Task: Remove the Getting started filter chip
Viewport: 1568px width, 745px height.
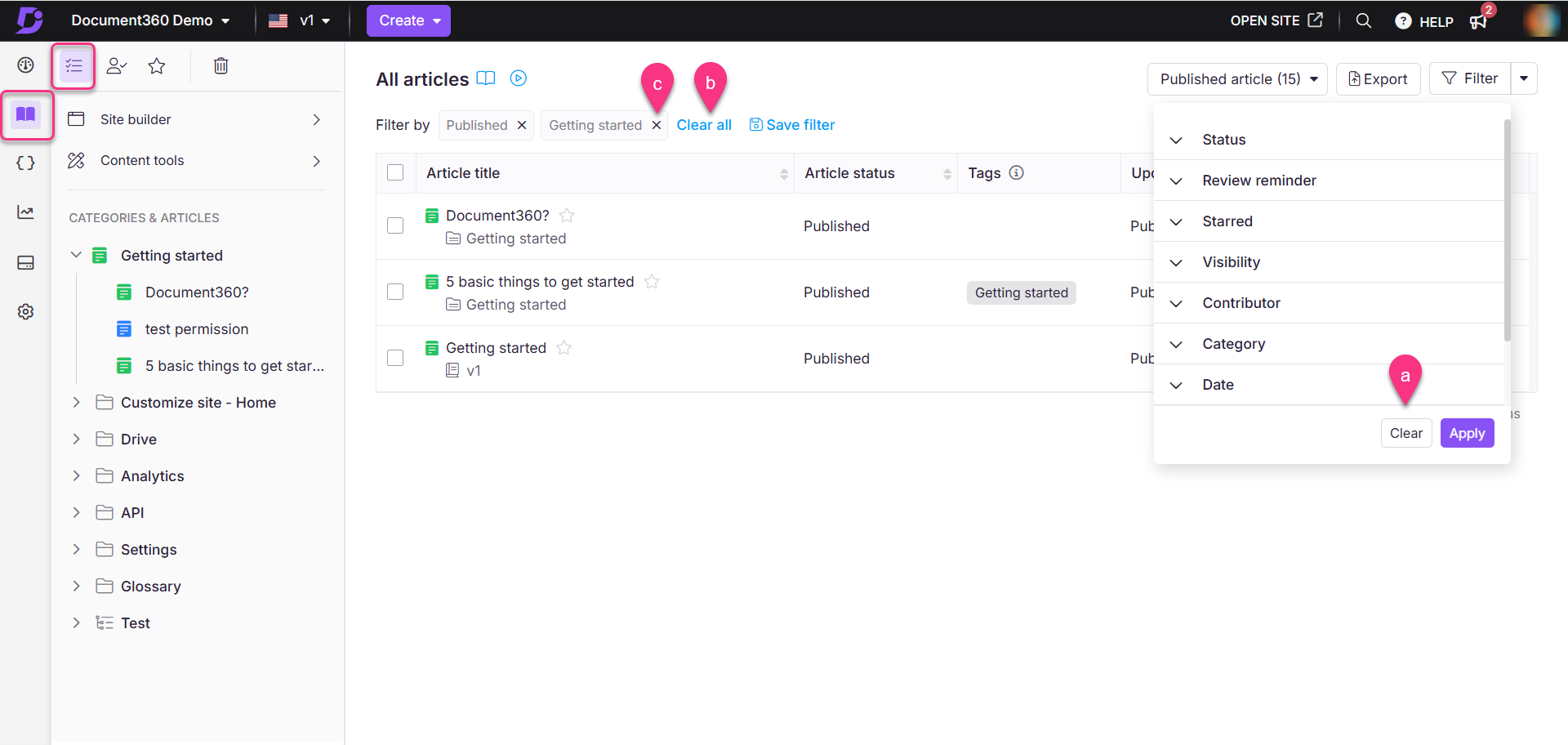Action: tap(657, 125)
